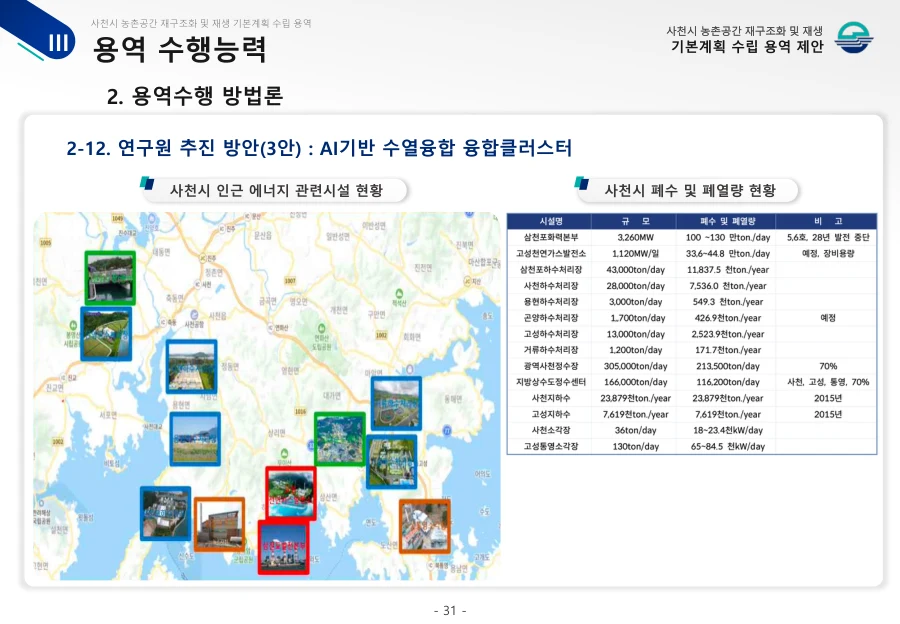Click the route 1007 road shield
Viewport: 900px width, 624px height.
(290, 281)
